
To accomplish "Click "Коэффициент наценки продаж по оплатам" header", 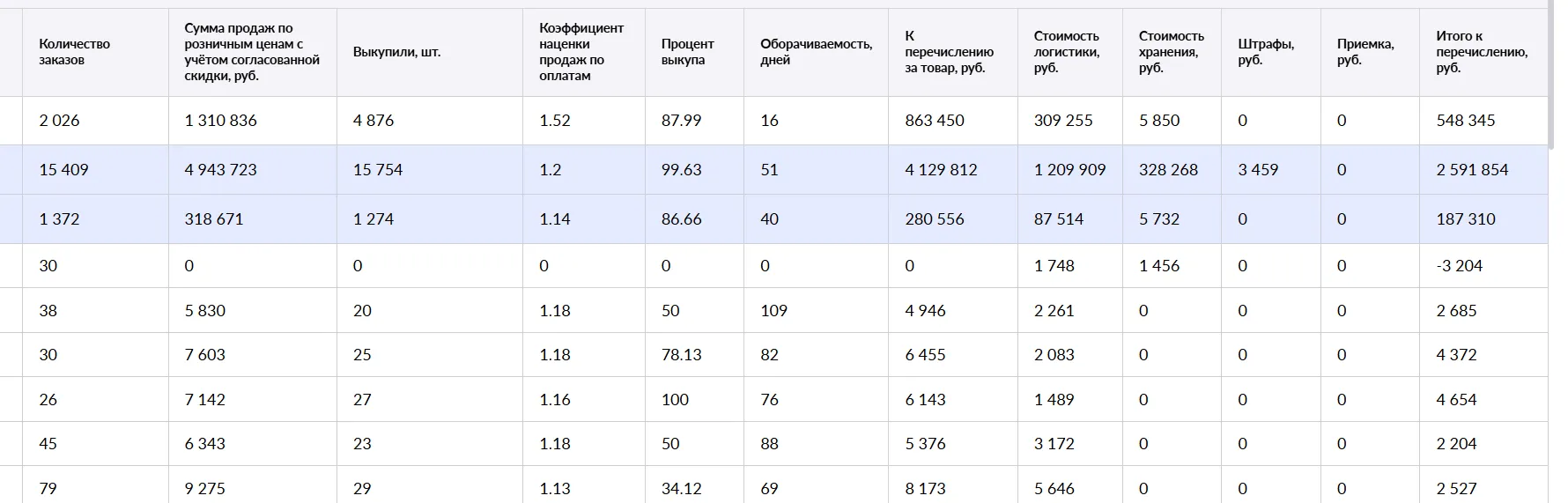I will (581, 52).
